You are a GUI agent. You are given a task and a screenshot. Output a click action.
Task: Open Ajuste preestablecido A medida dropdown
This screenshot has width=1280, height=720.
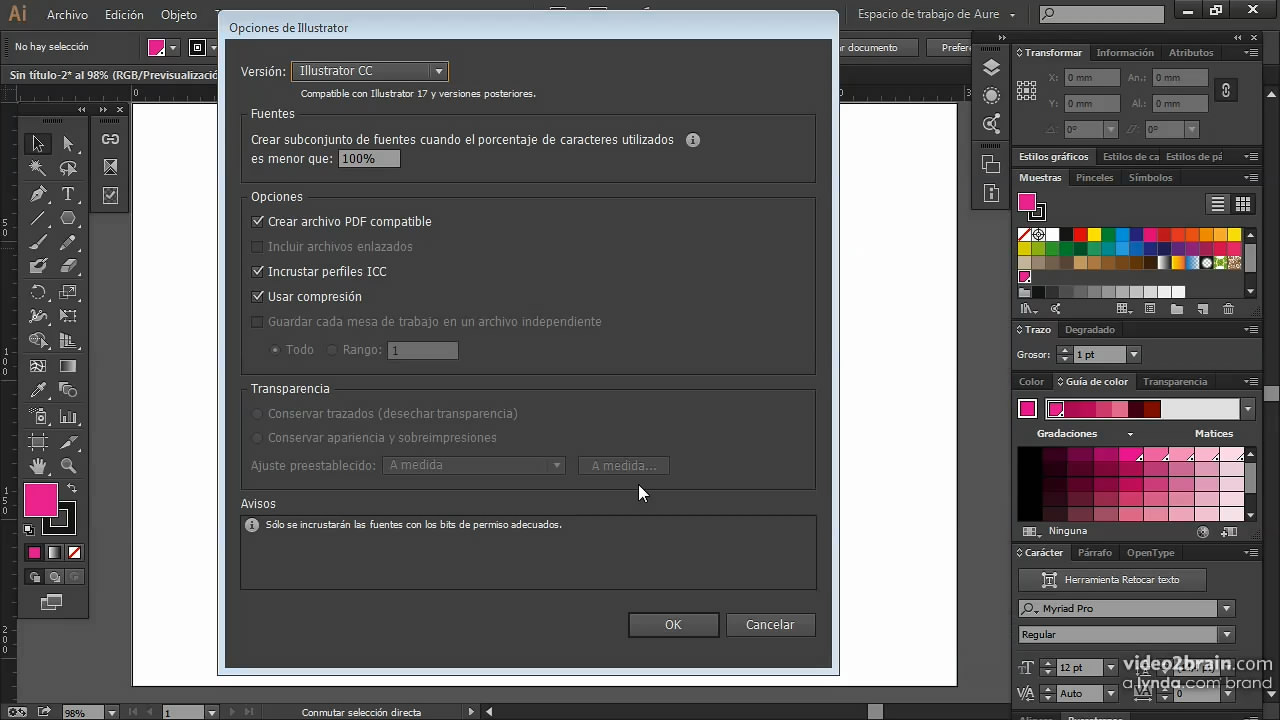pos(475,465)
